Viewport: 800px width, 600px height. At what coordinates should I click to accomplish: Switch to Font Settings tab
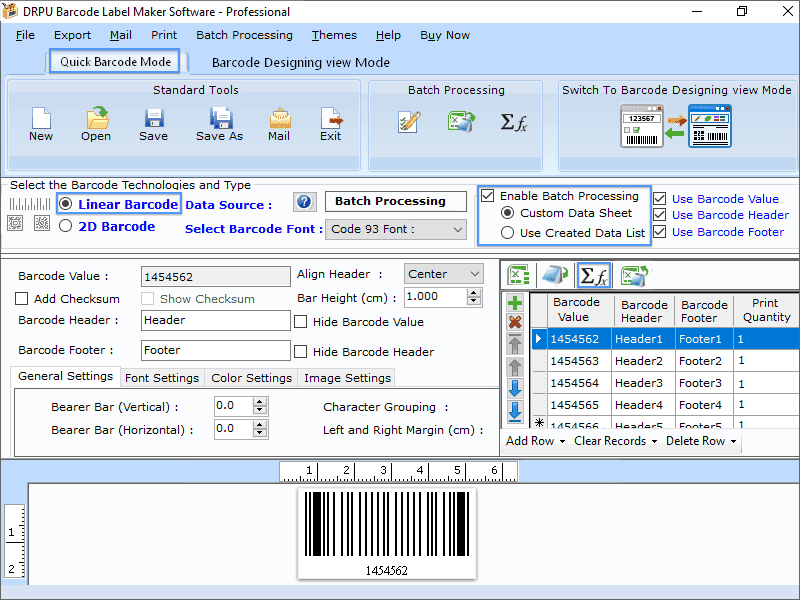162,378
